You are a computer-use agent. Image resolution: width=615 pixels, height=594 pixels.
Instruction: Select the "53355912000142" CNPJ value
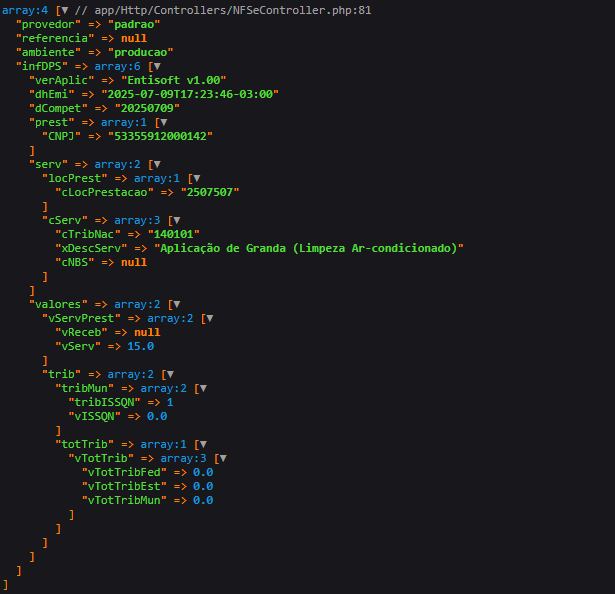[x=160, y=137]
